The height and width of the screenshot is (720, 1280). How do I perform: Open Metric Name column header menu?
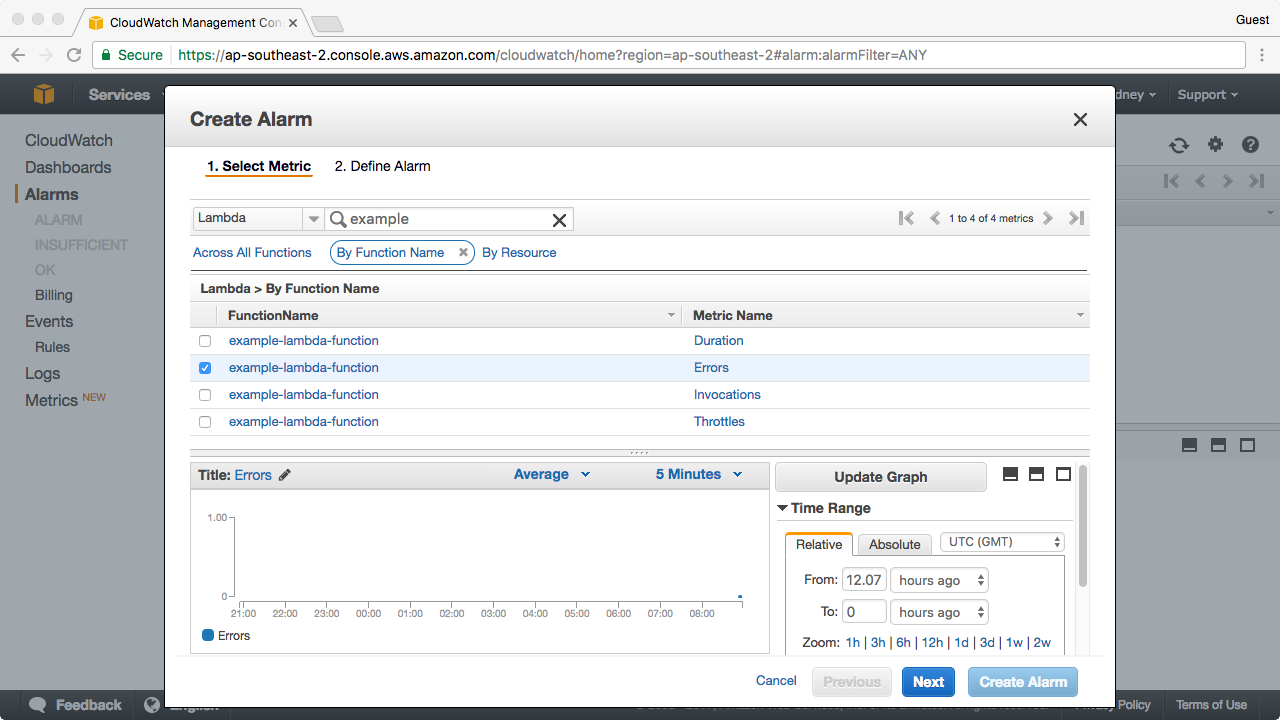(1080, 316)
